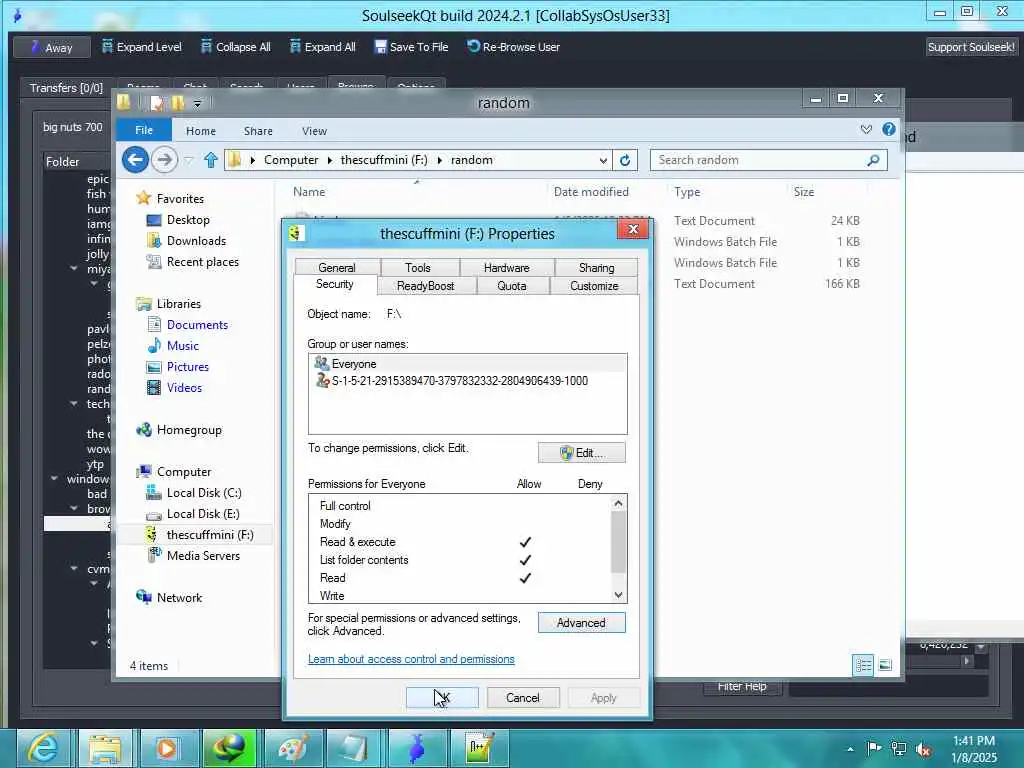The height and width of the screenshot is (768, 1024).
Task: Open File Explorer taskbar icon
Action: coord(104,748)
